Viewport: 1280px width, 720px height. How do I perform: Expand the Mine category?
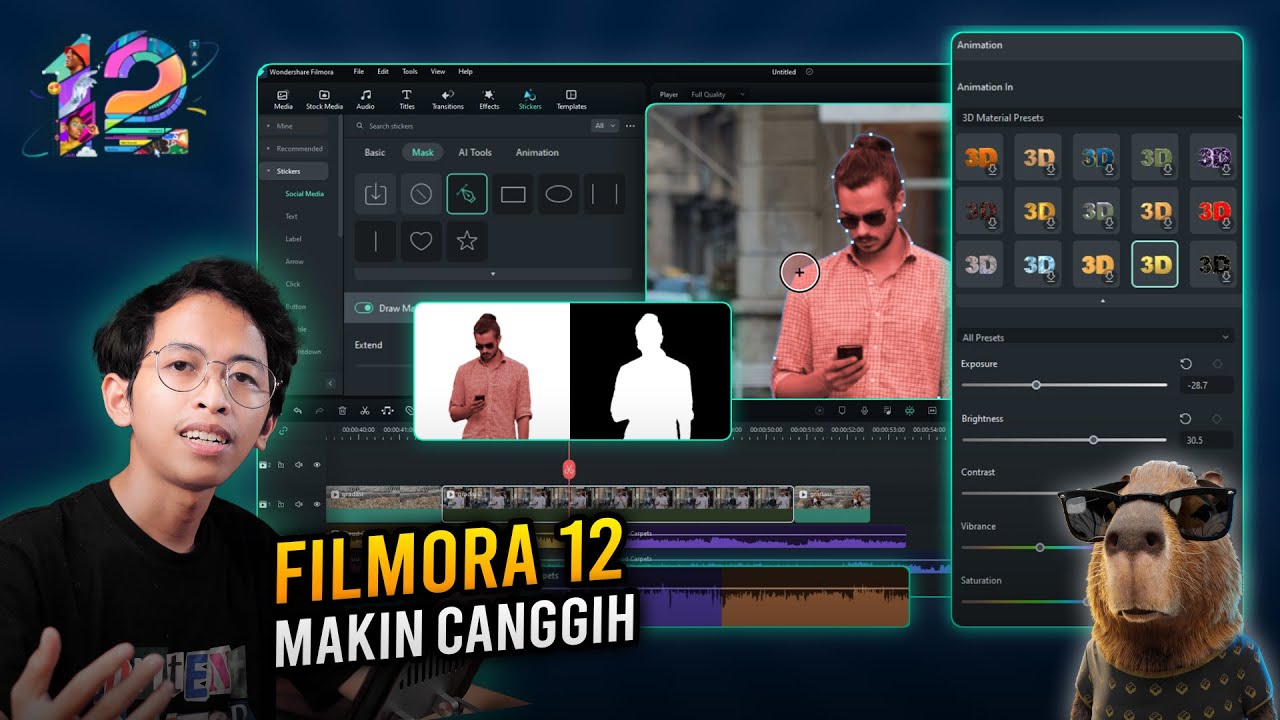[293, 126]
